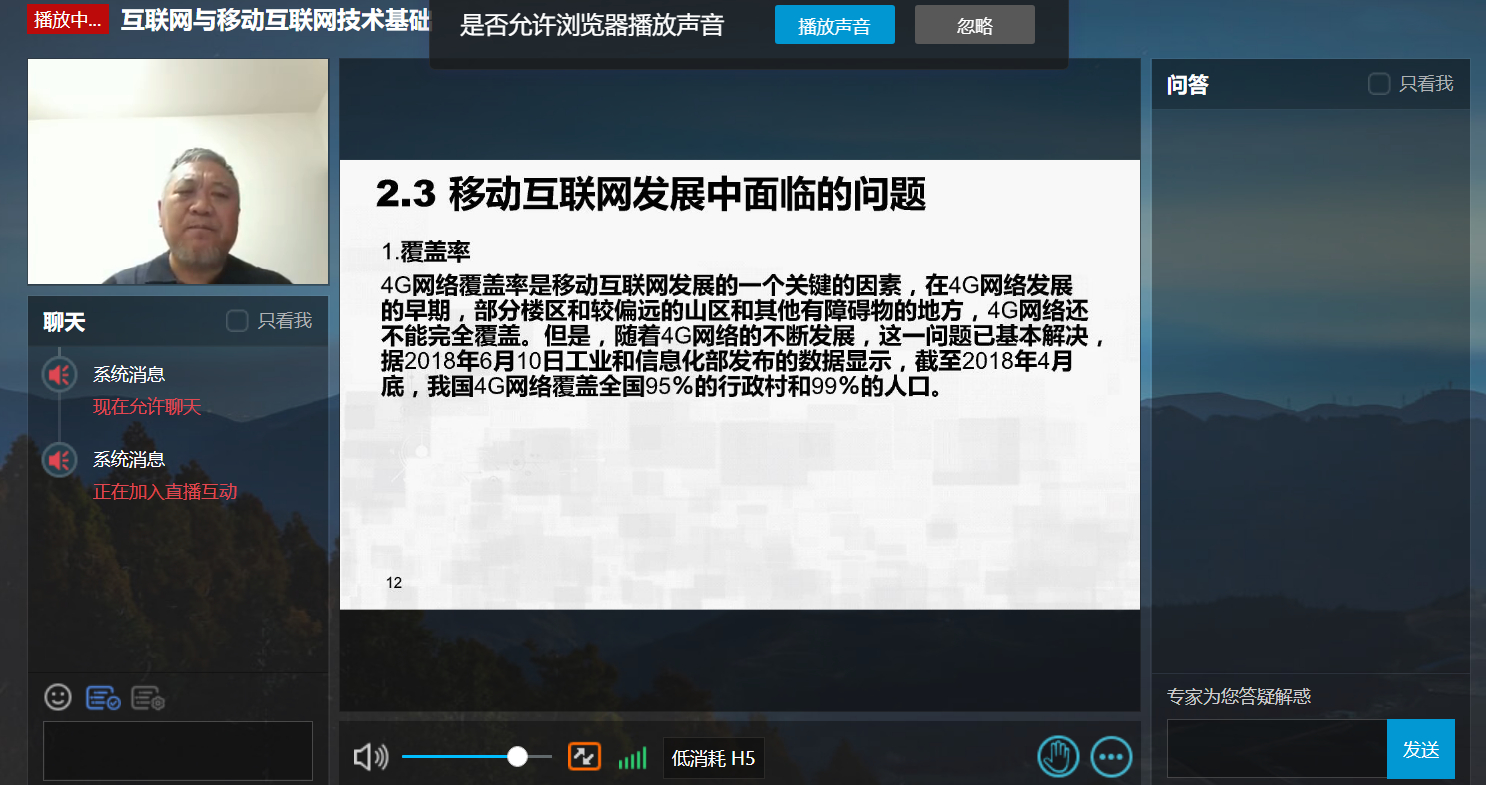
Task: Click the orange fullscreen switch icon
Action: point(584,757)
